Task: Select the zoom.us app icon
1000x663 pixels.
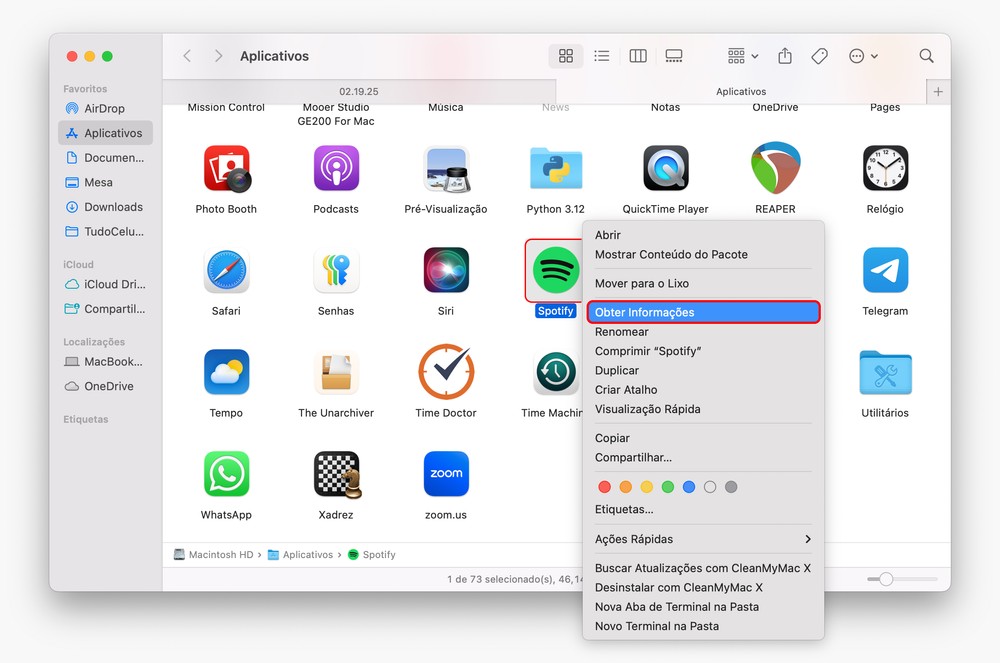Action: point(446,474)
